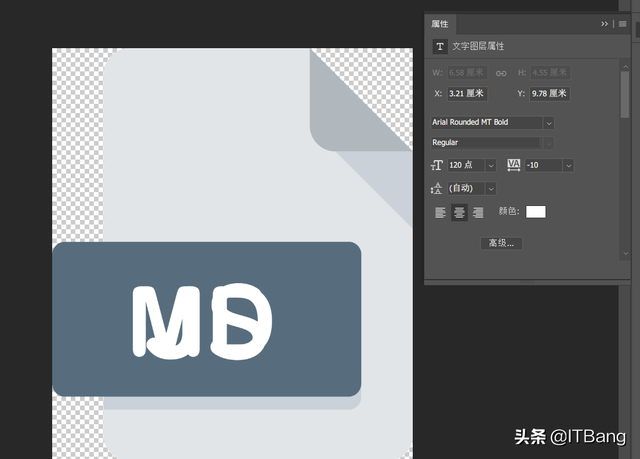Open the 属性 panel flyout menu
The height and width of the screenshot is (459, 640).
coord(622,24)
